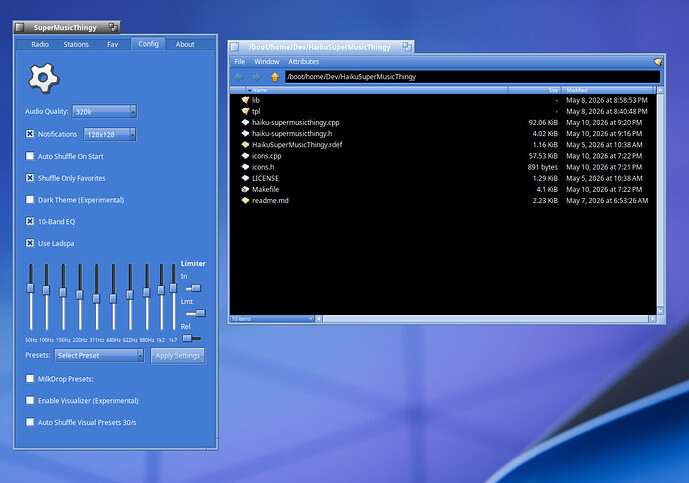This screenshot has width=689, height=483.
Task: Open the About tab
Action: [x=185, y=44]
